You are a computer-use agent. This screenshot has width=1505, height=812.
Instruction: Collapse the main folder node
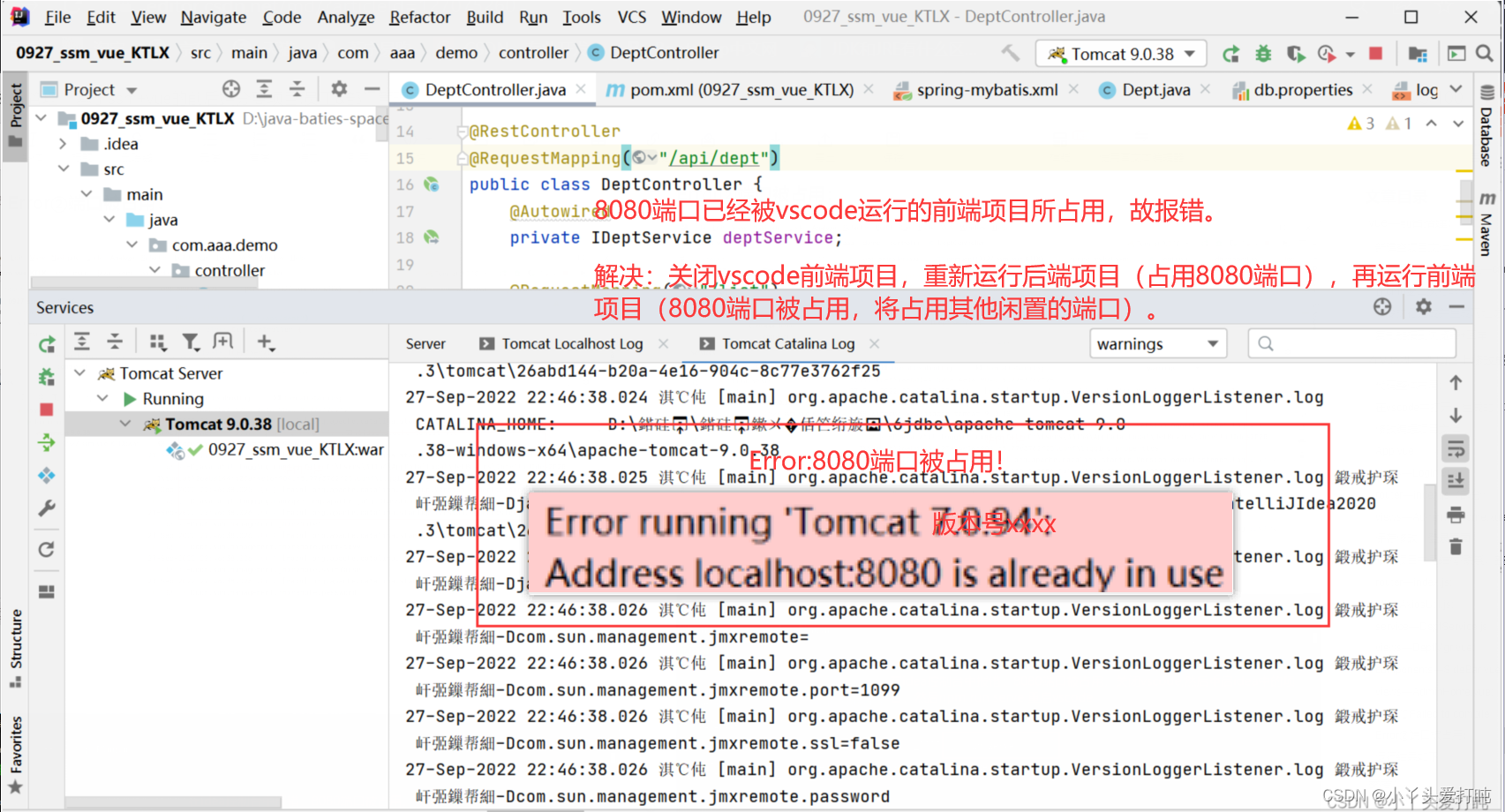click(87, 194)
